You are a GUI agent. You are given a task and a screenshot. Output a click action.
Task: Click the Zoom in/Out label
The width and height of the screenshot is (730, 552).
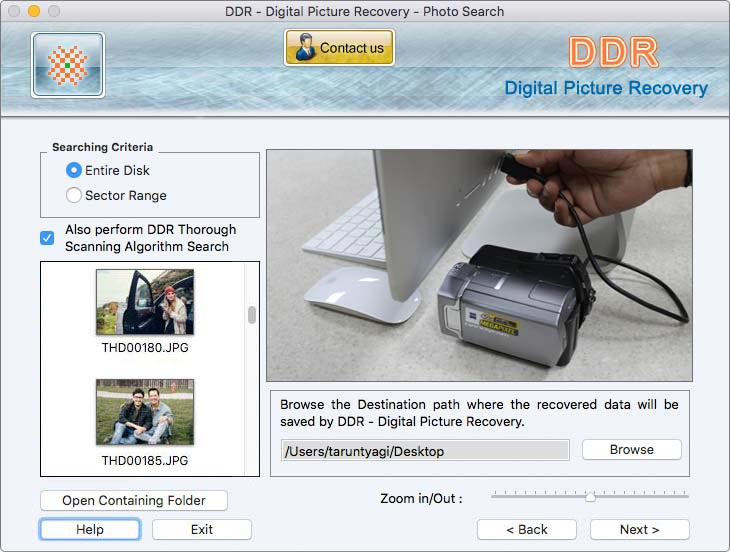[421, 498]
